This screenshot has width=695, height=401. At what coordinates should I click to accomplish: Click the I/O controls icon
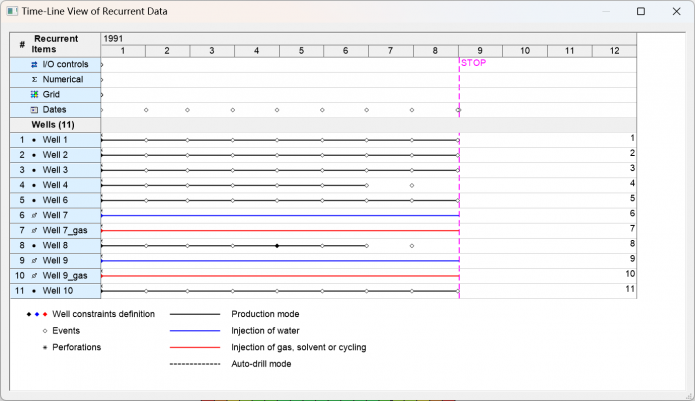coord(34,64)
